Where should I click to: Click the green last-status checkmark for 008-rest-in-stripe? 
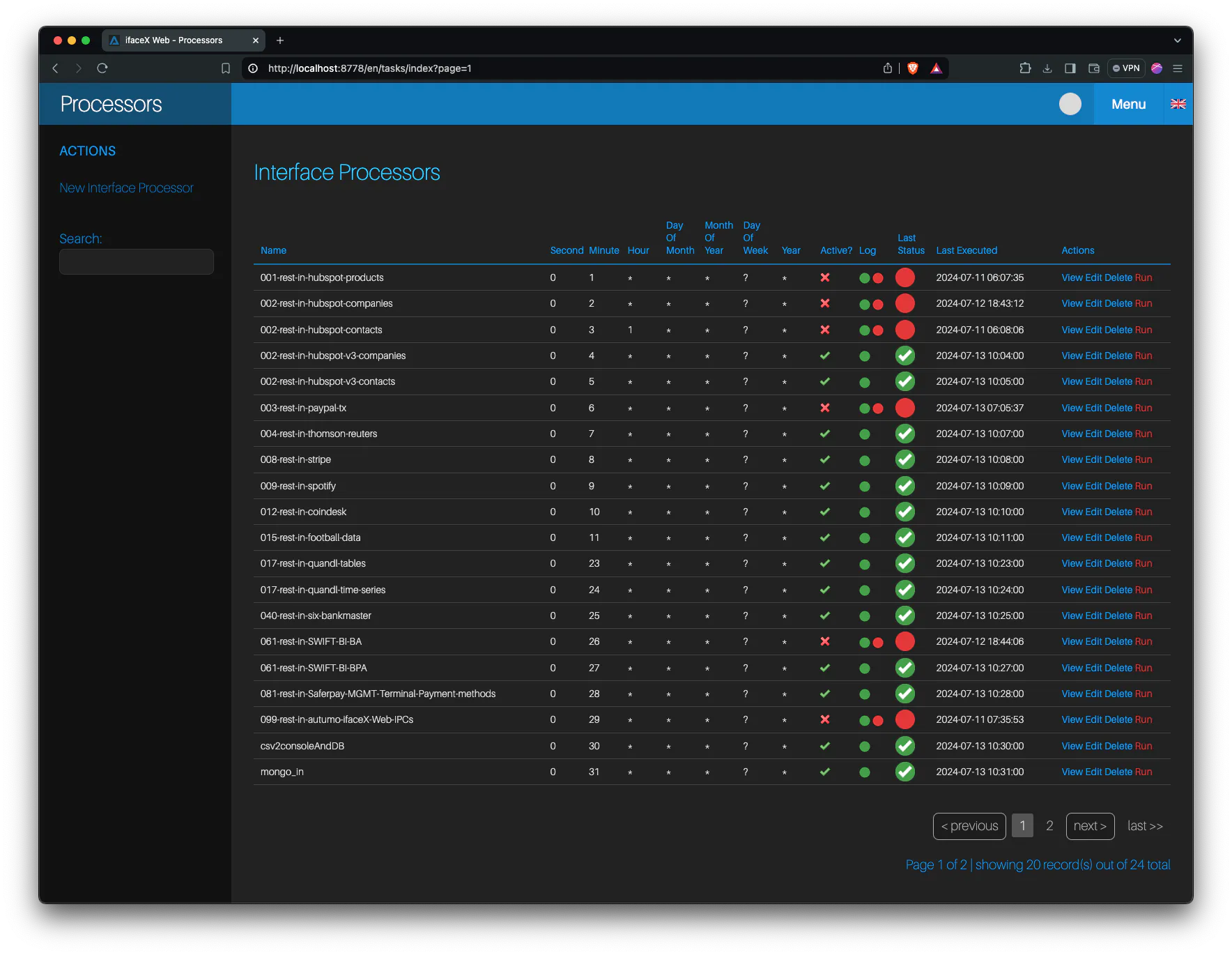coord(905,459)
